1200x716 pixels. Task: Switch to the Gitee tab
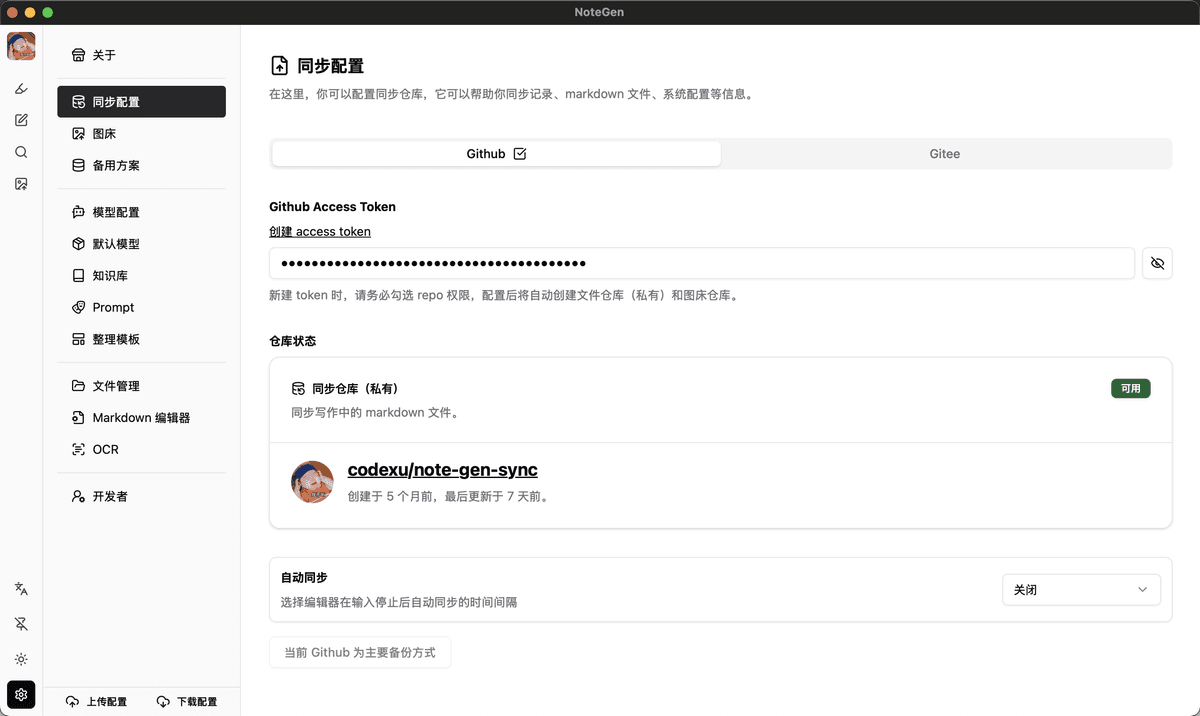click(x=944, y=154)
